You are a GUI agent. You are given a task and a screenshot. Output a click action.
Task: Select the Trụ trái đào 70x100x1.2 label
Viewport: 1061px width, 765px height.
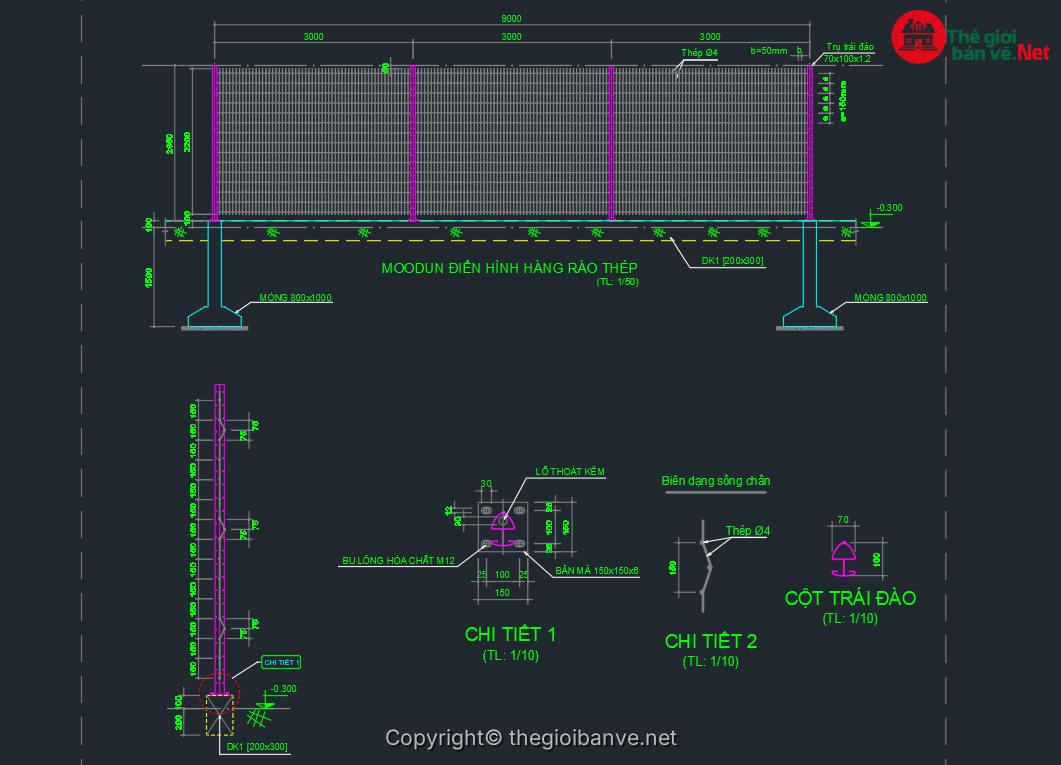(849, 53)
